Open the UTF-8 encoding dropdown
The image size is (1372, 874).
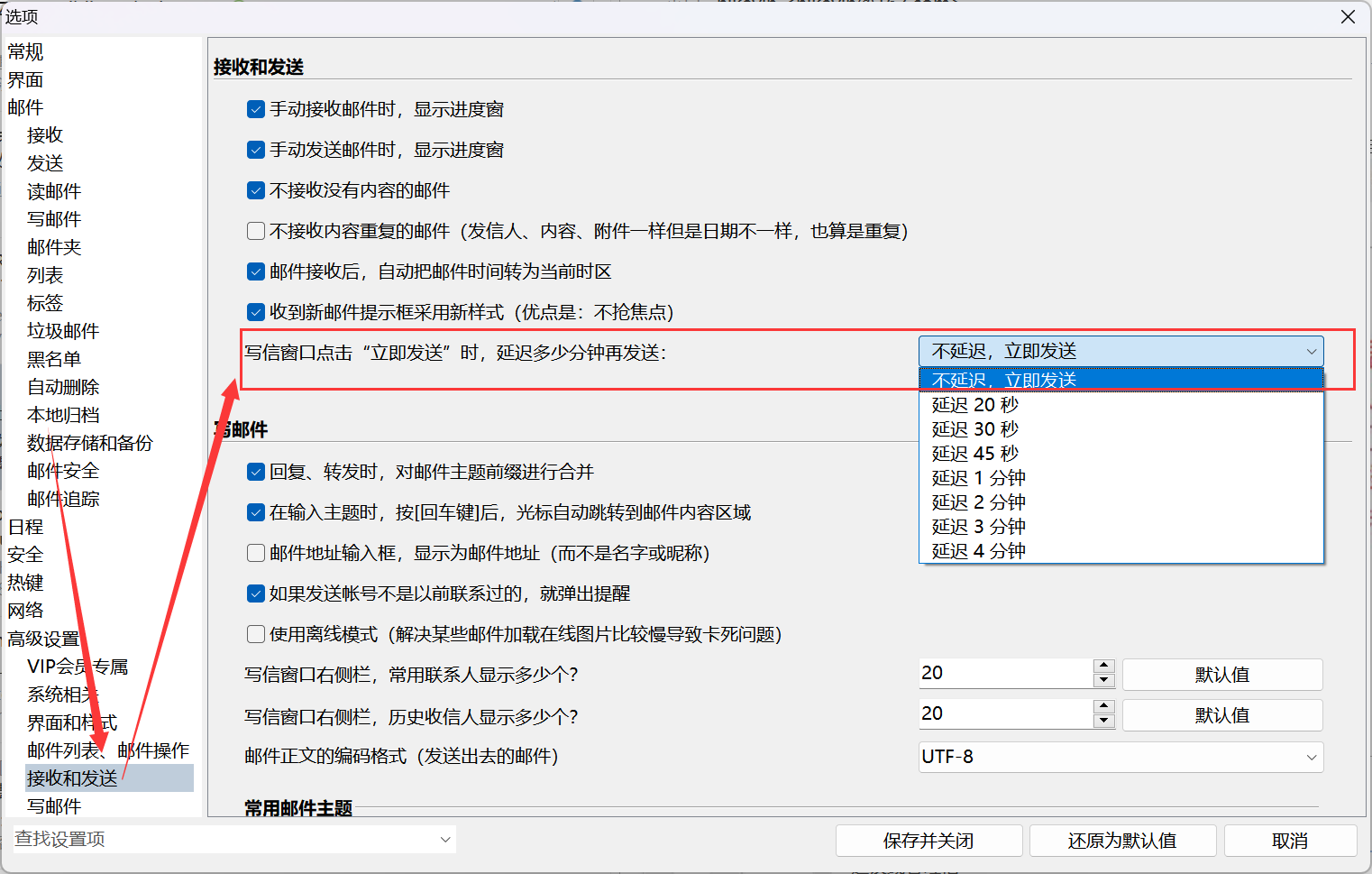(x=1121, y=757)
